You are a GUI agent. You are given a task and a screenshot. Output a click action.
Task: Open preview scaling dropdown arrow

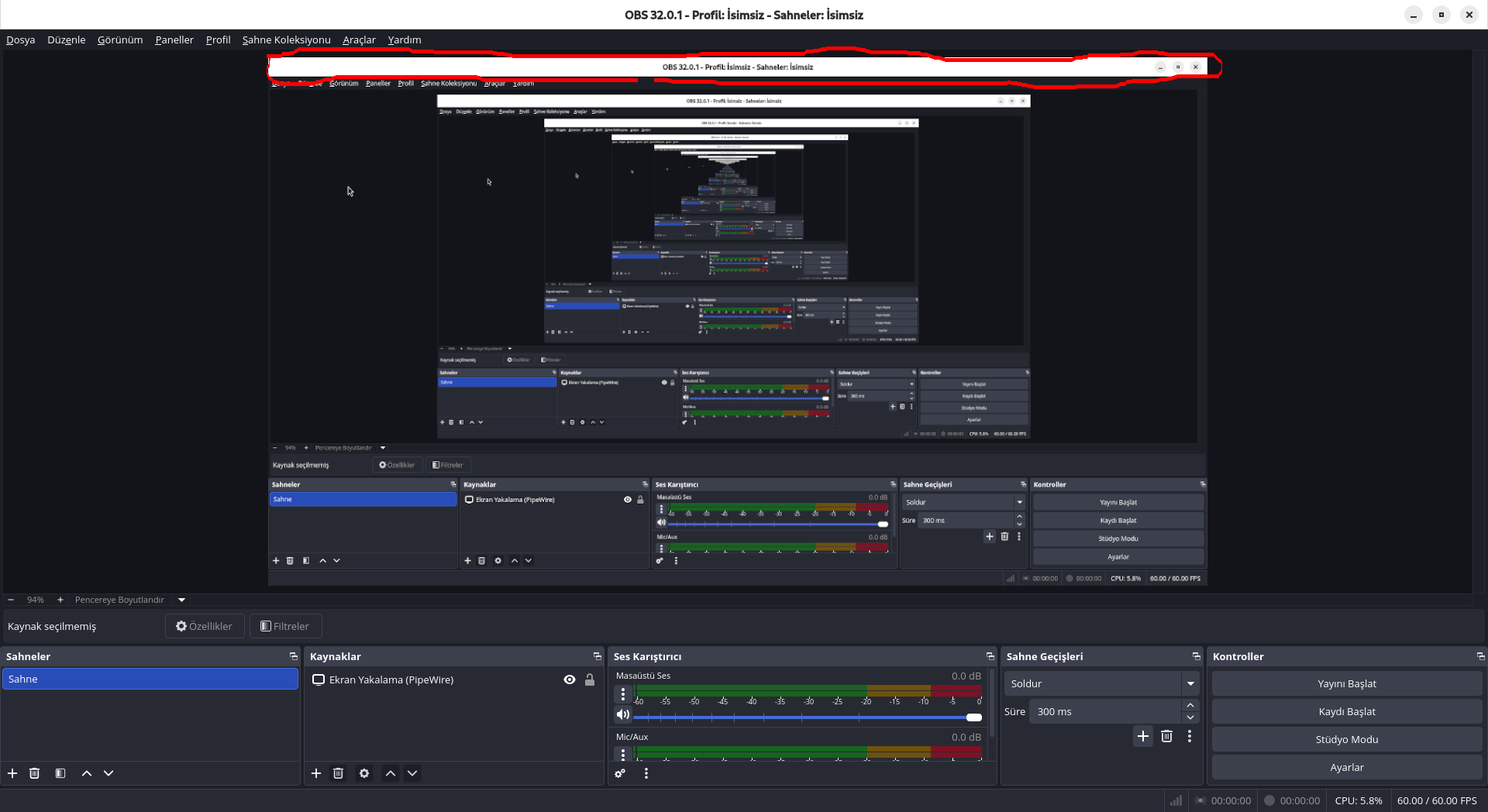coord(181,600)
